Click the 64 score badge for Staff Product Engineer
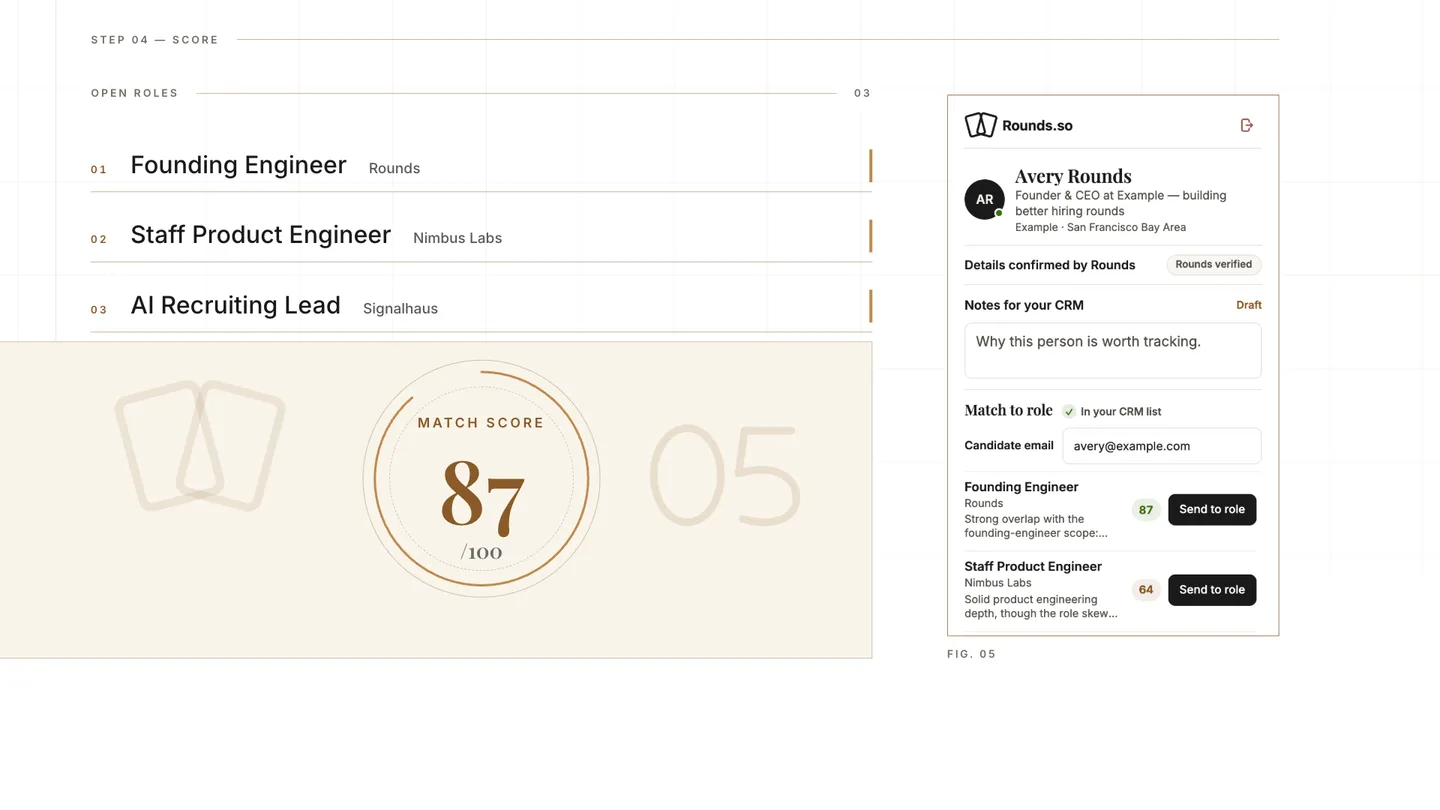This screenshot has height=810, width=1440. 1146,590
